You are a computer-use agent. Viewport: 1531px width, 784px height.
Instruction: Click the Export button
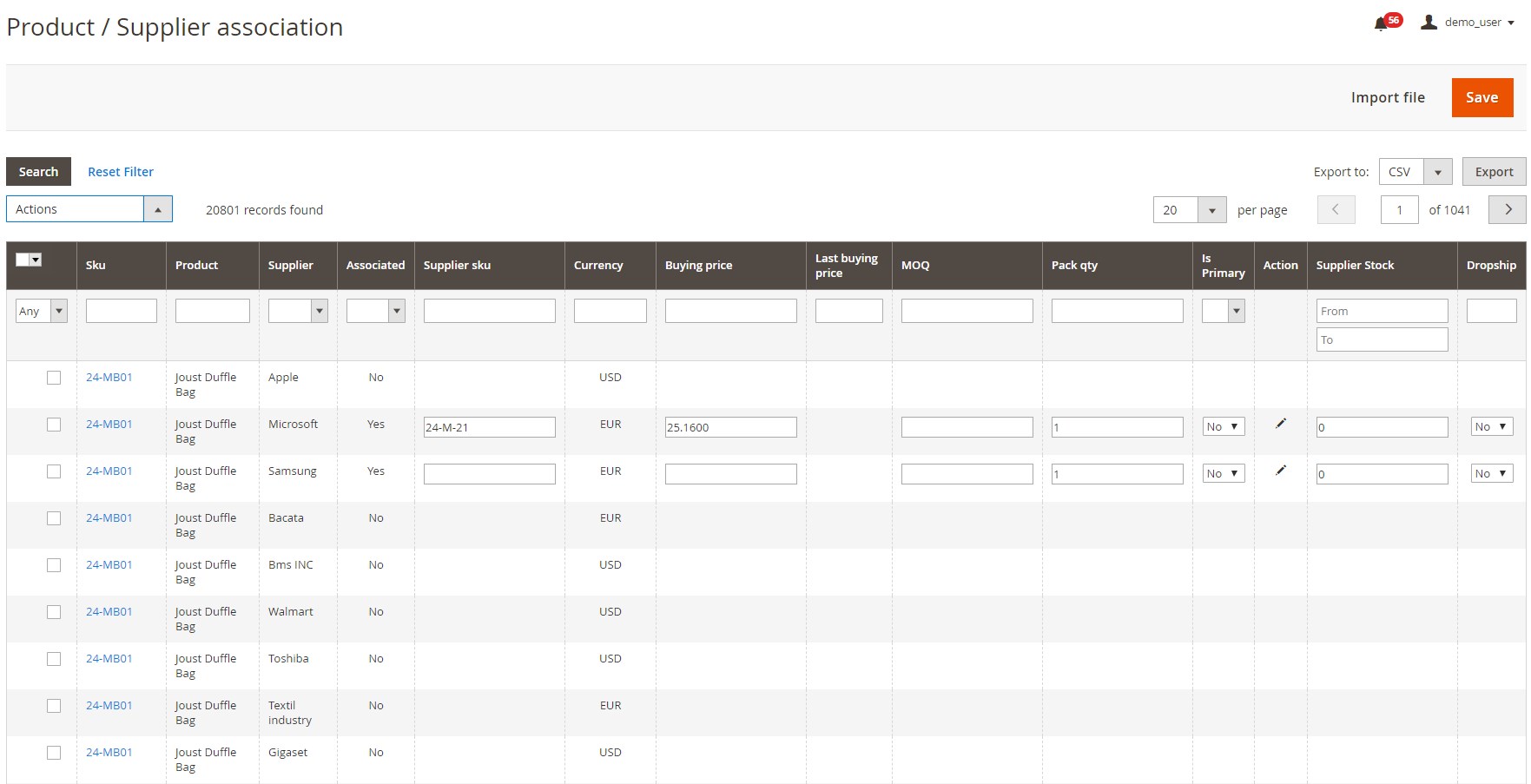(1494, 172)
